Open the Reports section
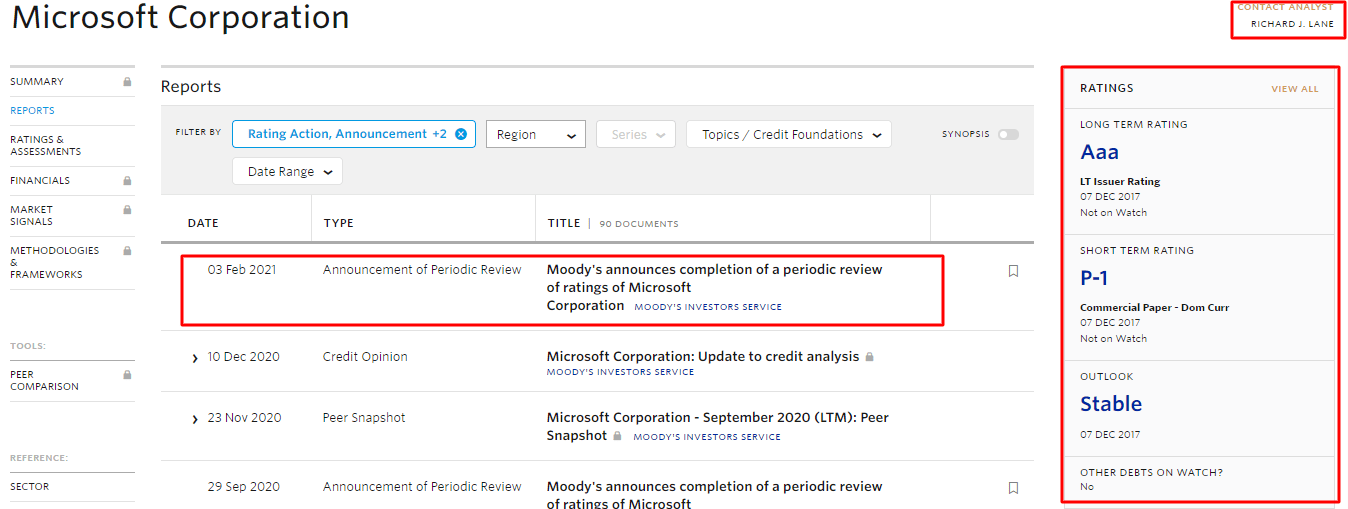Viewport: 1348px width, 509px height. [32, 111]
